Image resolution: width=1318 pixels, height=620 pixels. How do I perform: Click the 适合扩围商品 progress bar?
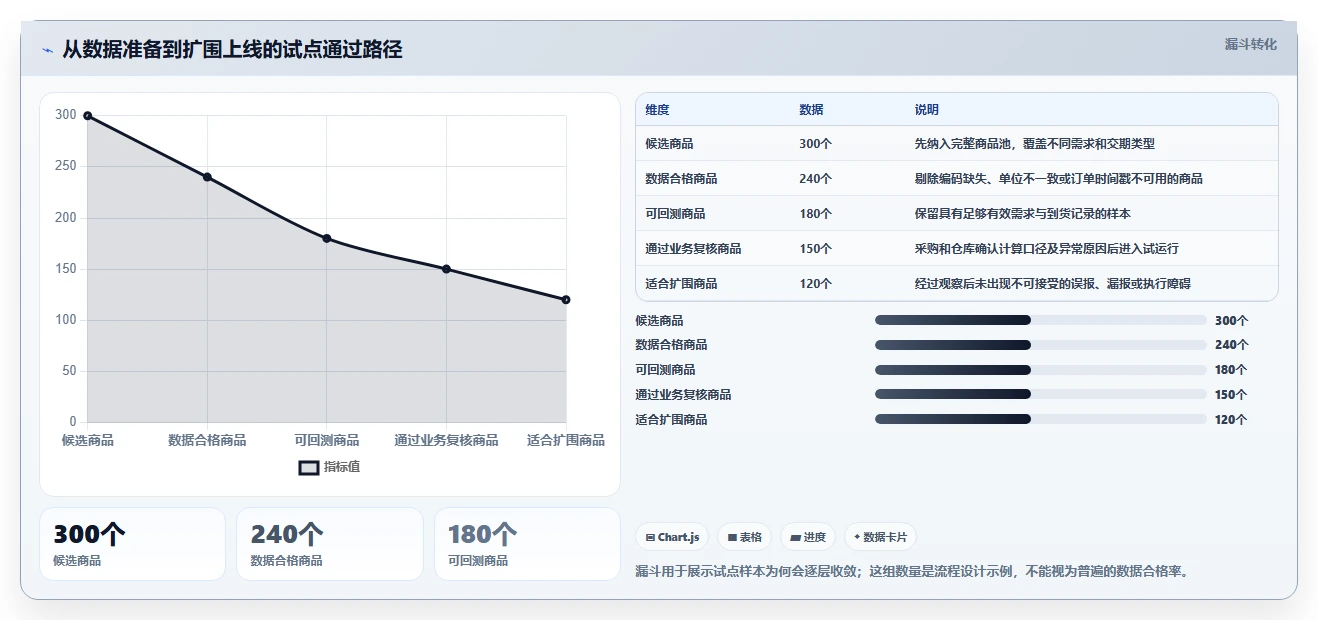(x=1040, y=420)
